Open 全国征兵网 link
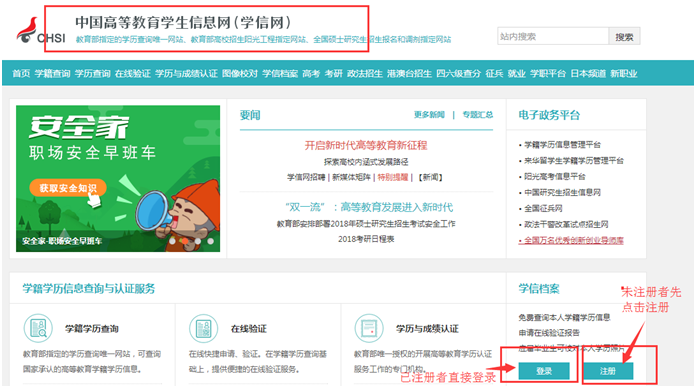This screenshot has height=388, width=696. coord(543,208)
